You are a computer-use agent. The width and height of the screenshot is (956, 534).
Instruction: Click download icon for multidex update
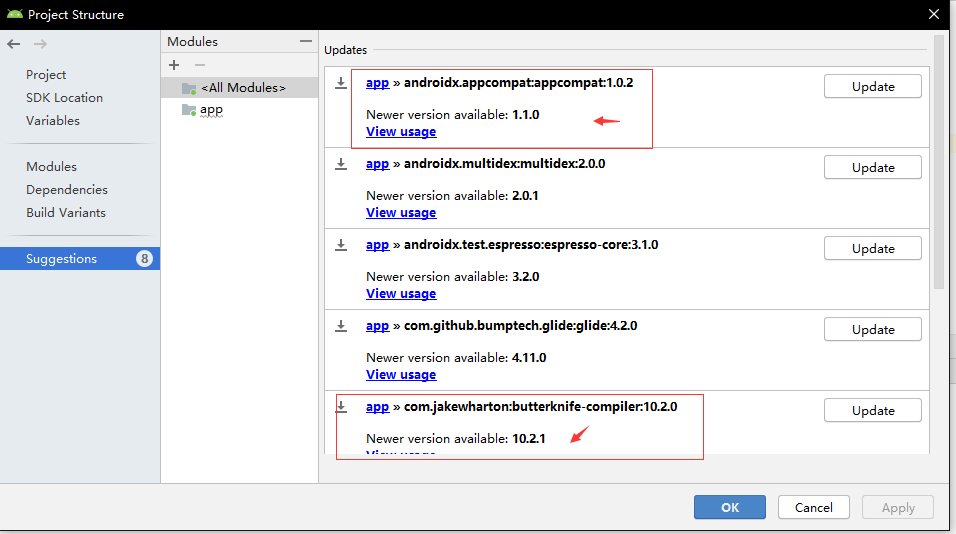coord(341,164)
